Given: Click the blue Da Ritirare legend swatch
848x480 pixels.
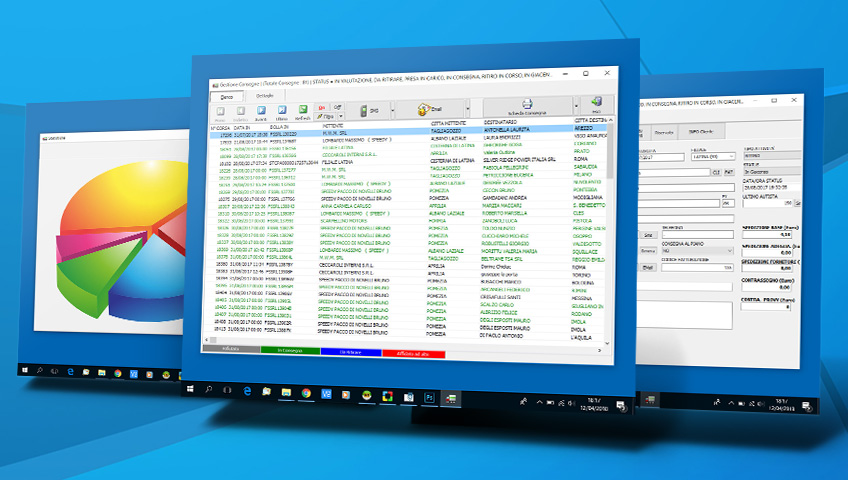Looking at the screenshot, I should 350,352.
